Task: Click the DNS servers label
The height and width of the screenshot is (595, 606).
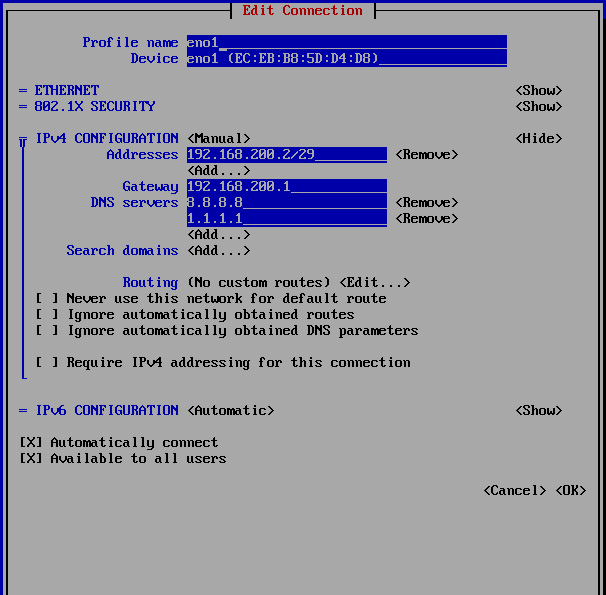Action: click(134, 202)
